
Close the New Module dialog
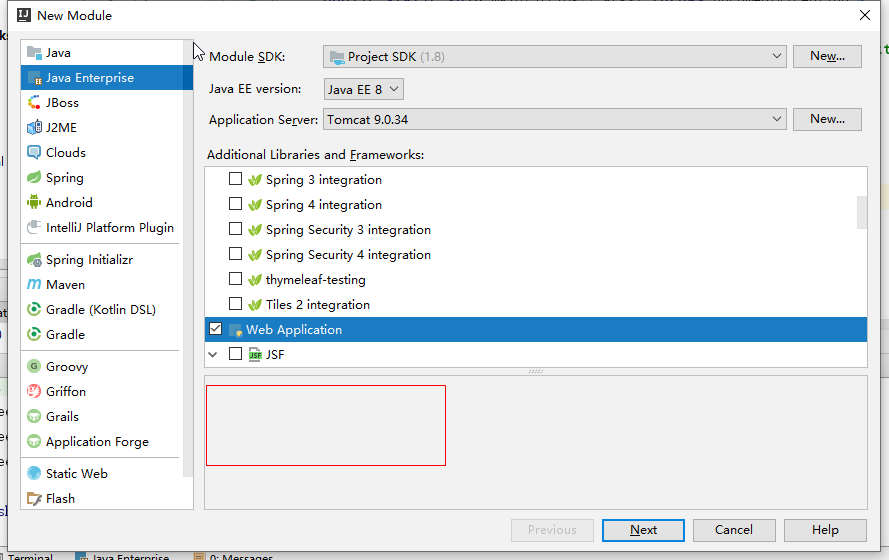(865, 15)
